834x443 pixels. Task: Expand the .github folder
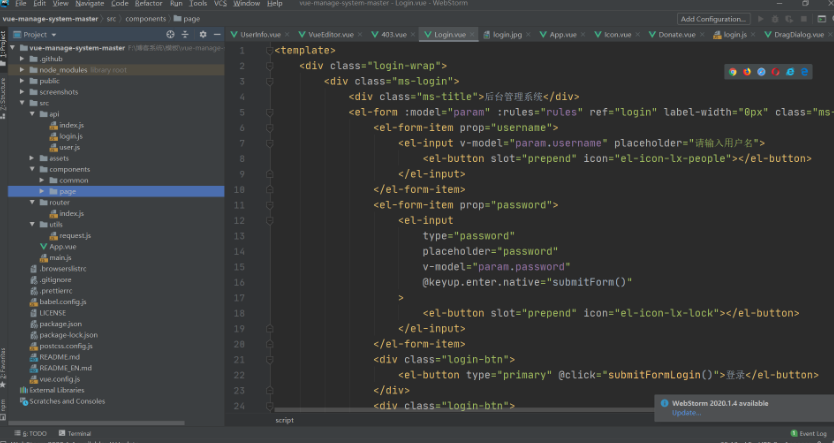[x=22, y=58]
